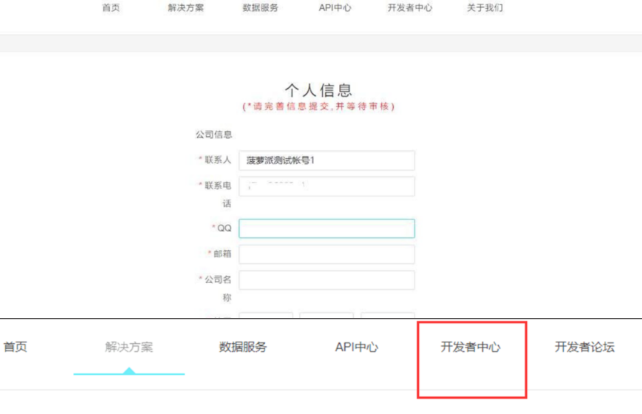Click the red-highlighted 开发者中心 tab

tap(470, 348)
